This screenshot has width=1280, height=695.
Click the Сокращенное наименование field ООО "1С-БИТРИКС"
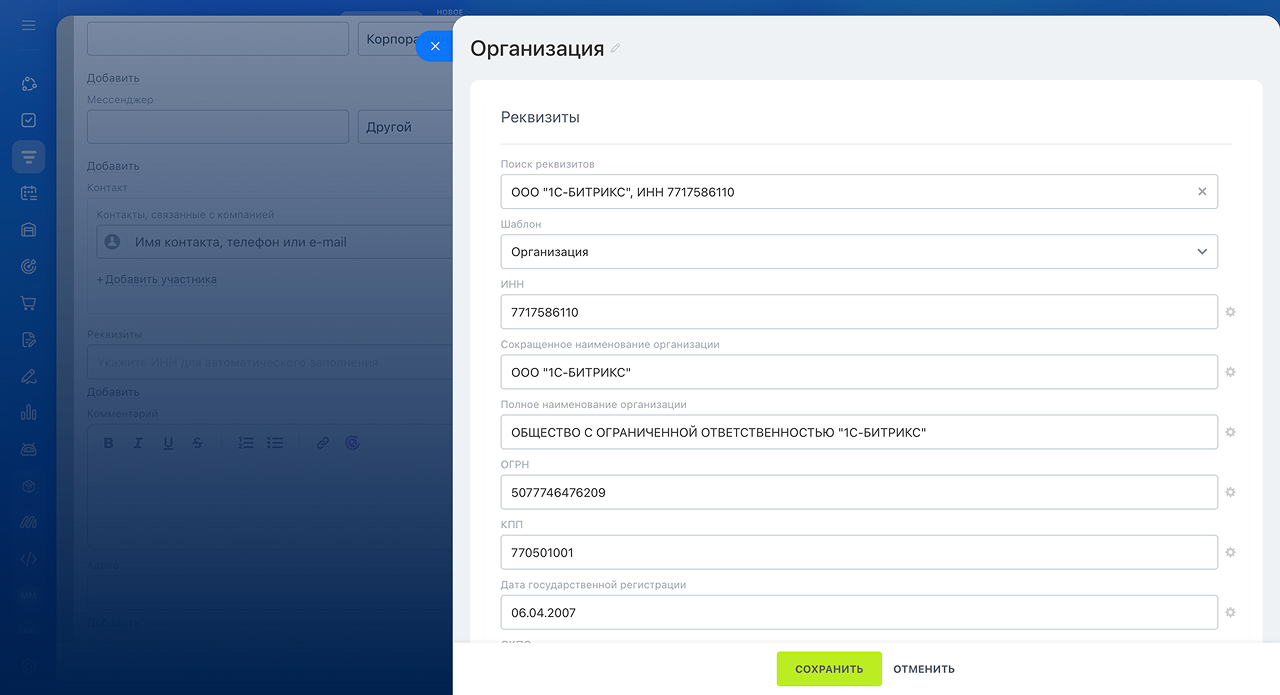[x=859, y=372]
